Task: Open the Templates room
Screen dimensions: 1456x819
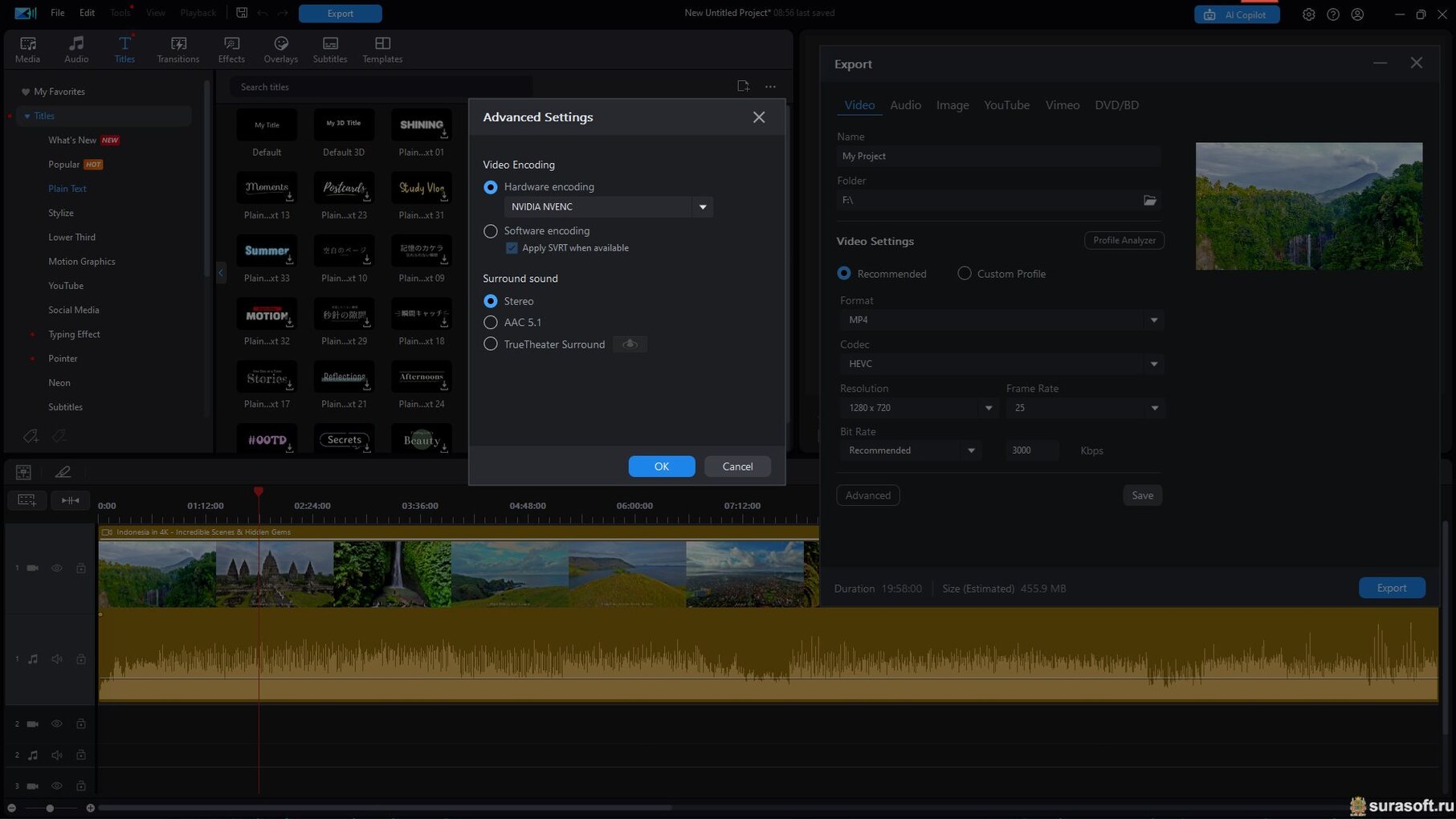Action: point(382,49)
